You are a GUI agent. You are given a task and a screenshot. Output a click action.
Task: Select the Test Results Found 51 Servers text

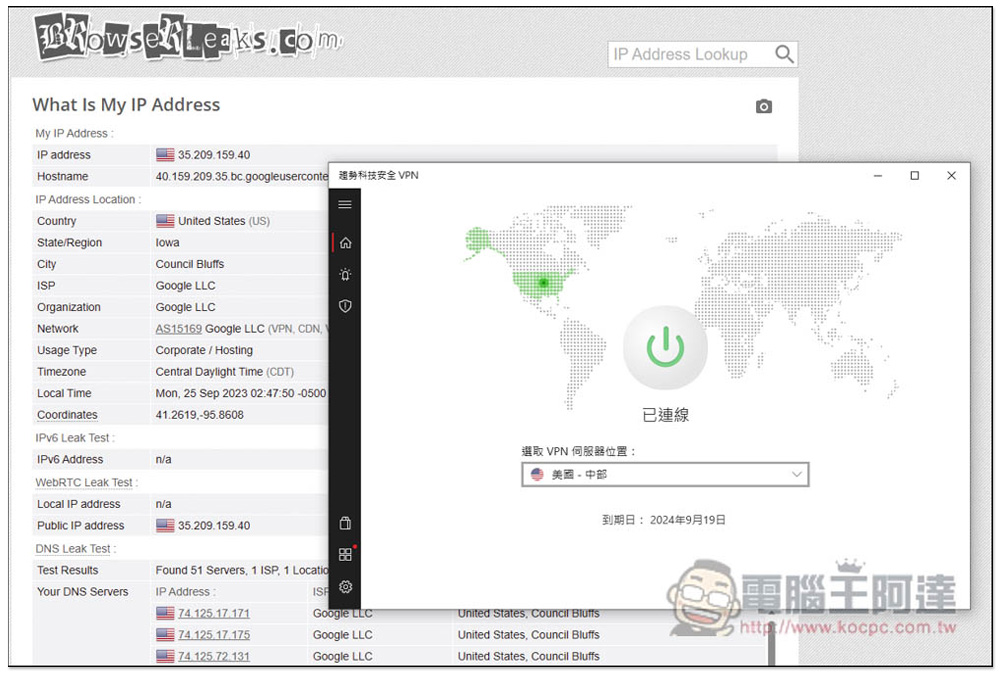(242, 571)
